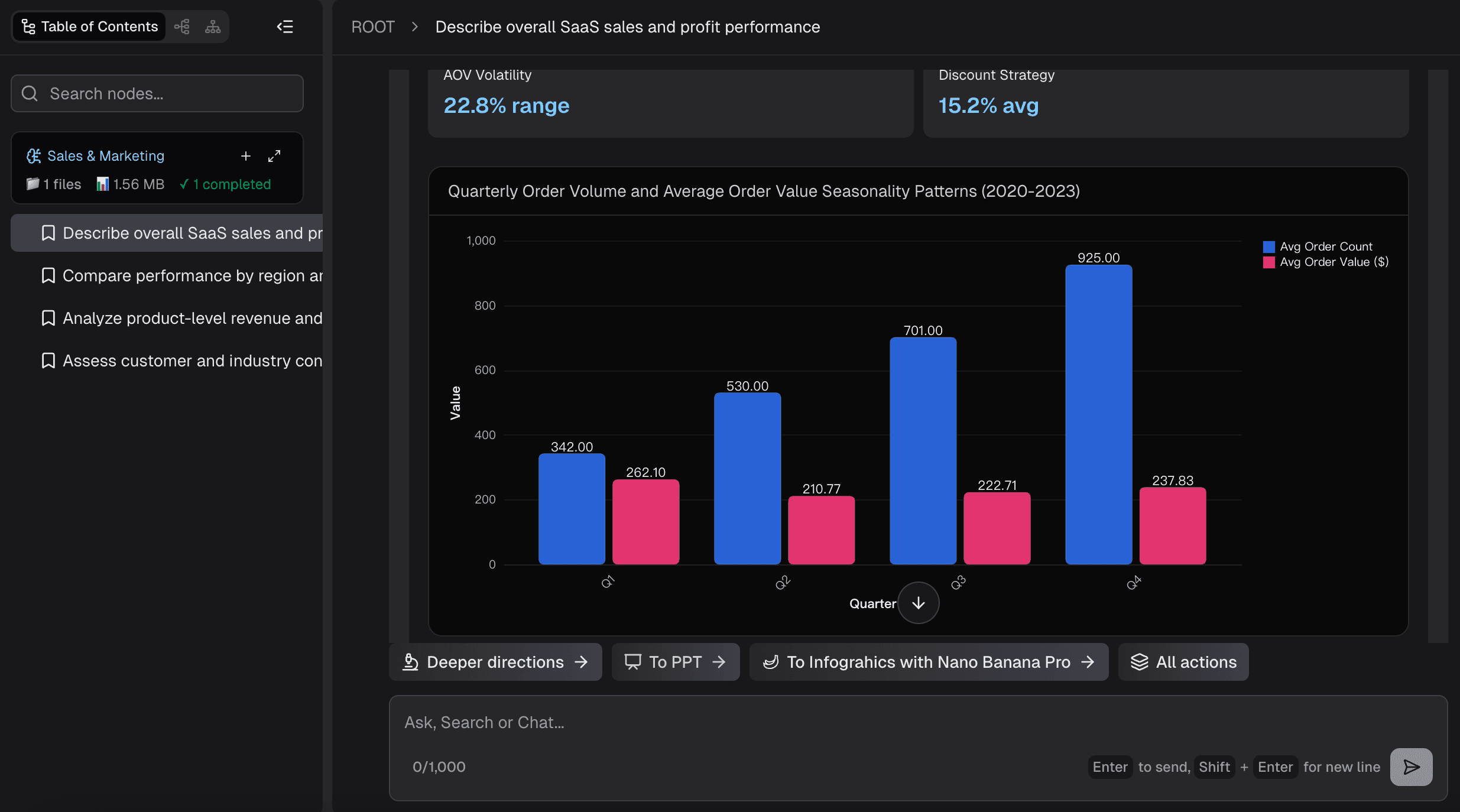Switch to the hierarchy tree view icon

[x=213, y=27]
